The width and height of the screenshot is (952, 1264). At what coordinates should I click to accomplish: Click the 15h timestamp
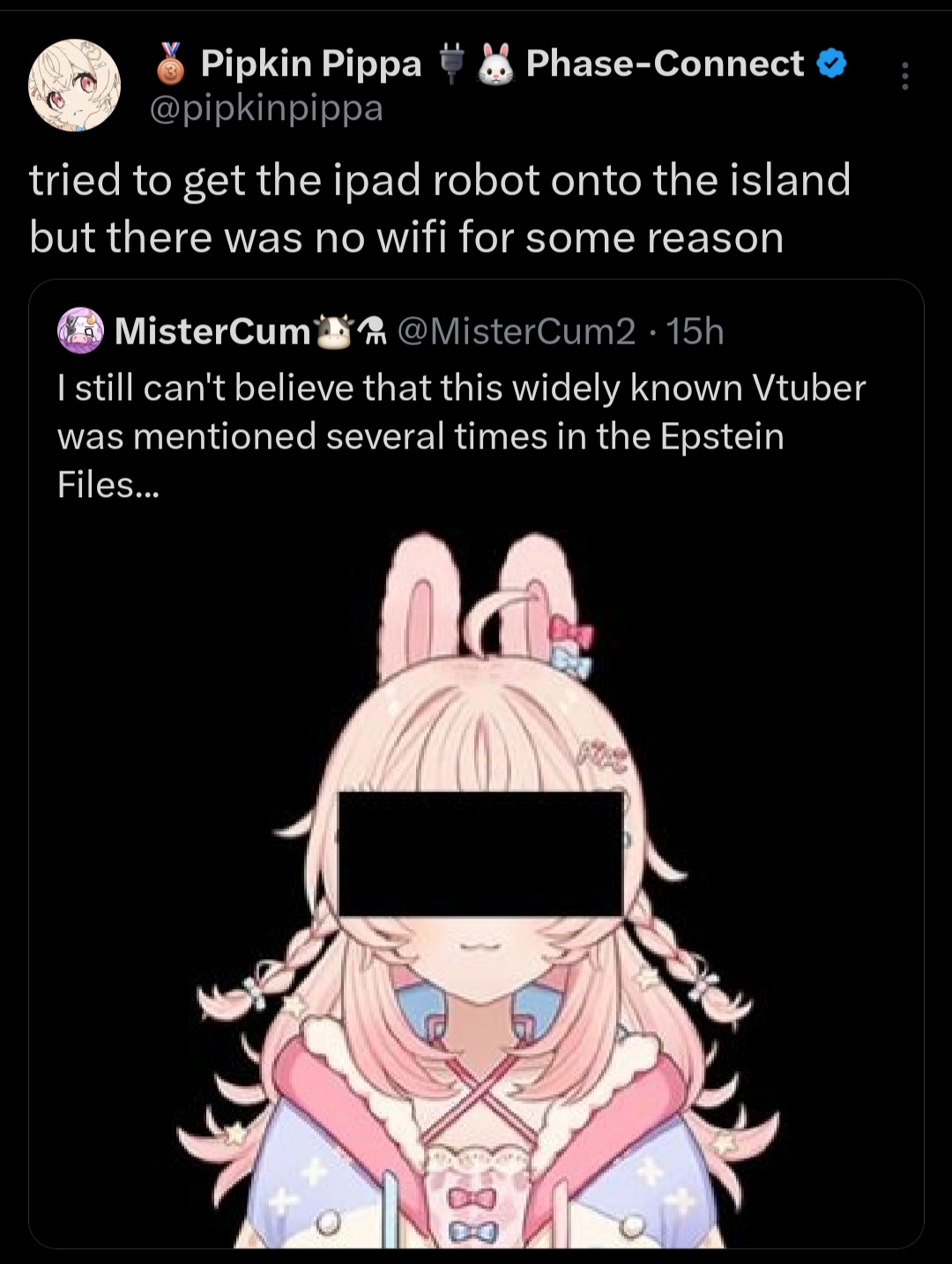695,331
